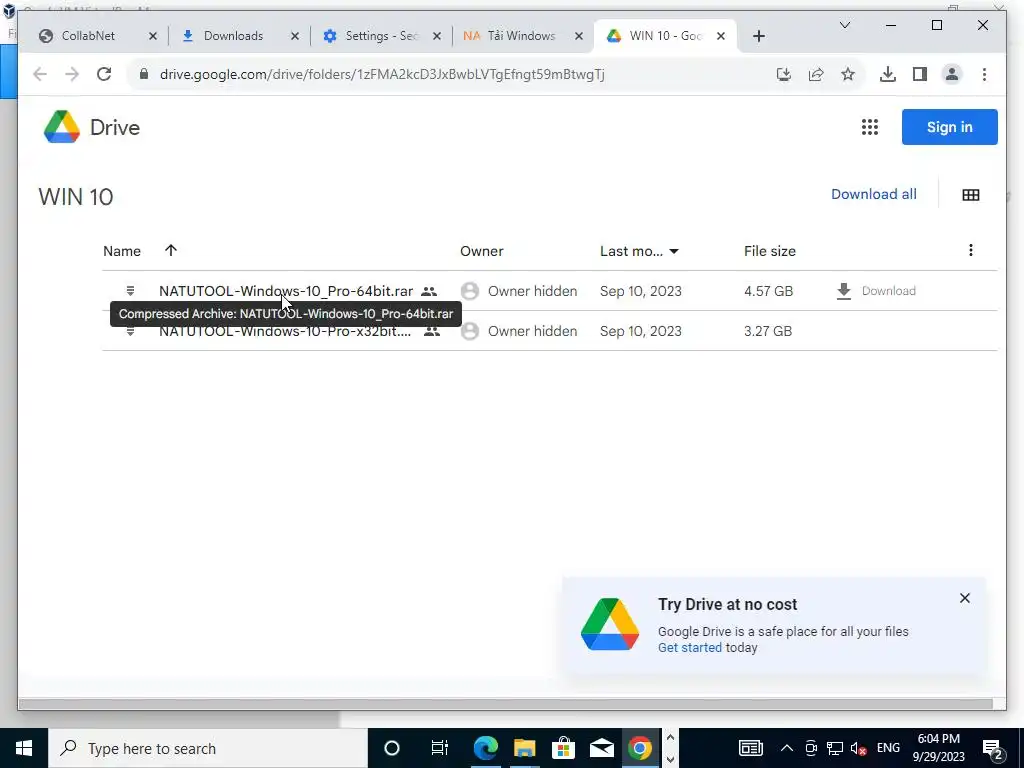The width and height of the screenshot is (1024, 768).
Task: Click the Get started link
Action: (x=690, y=648)
